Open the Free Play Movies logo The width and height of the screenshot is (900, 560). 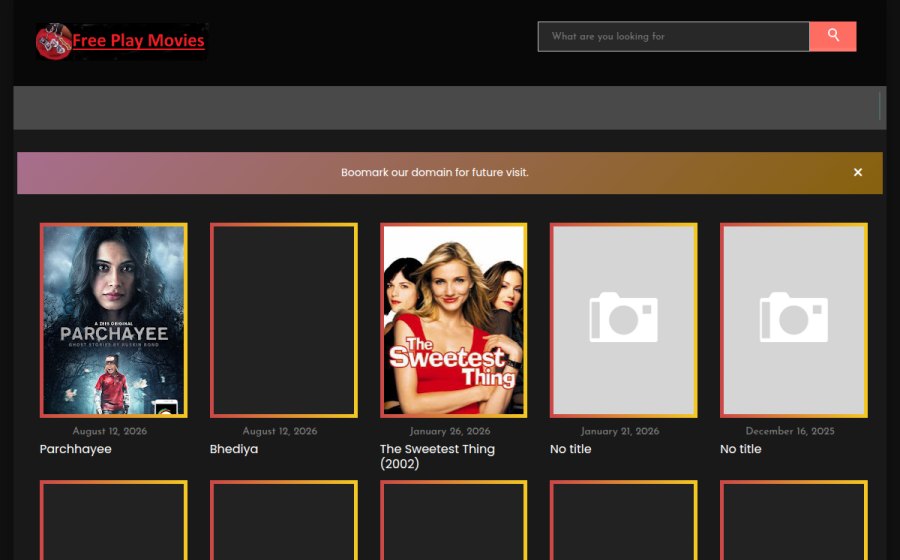tap(121, 41)
